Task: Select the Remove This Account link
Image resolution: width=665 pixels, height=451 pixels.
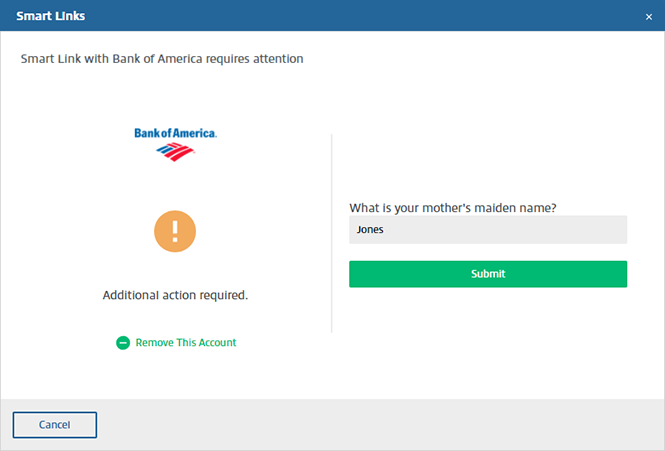Action: [x=186, y=342]
